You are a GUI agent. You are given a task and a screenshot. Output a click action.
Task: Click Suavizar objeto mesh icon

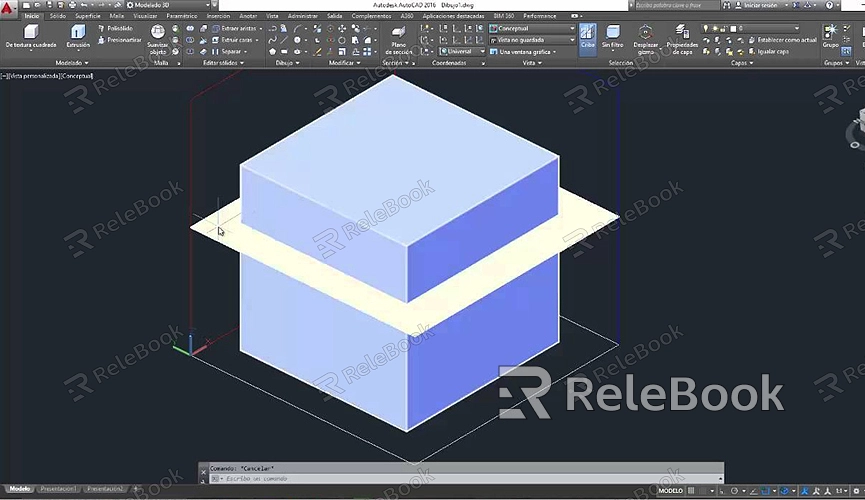tap(157, 32)
